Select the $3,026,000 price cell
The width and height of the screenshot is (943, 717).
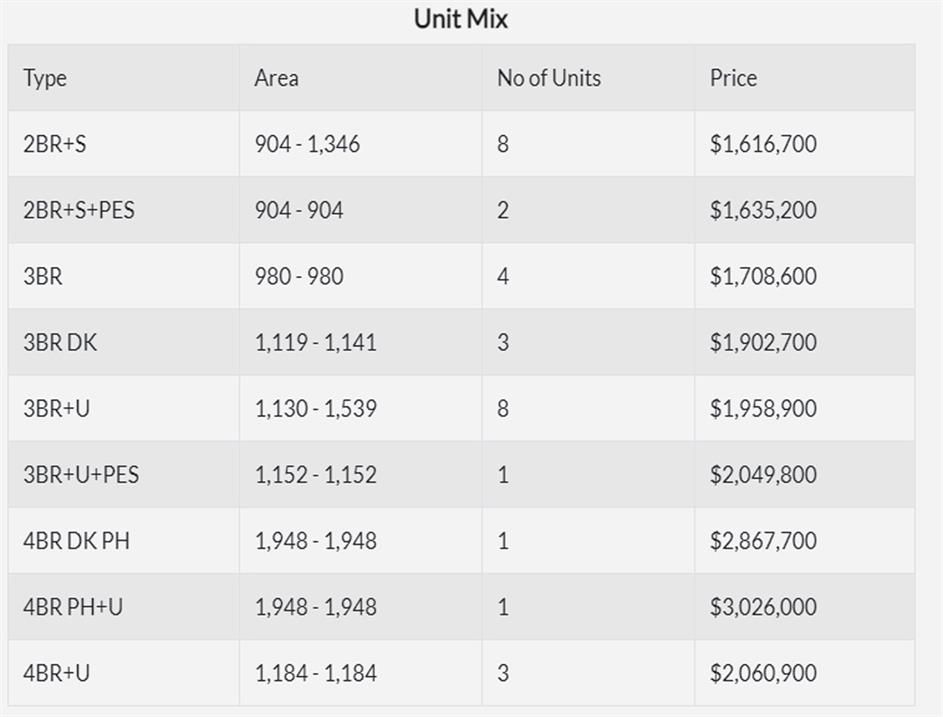[763, 607]
